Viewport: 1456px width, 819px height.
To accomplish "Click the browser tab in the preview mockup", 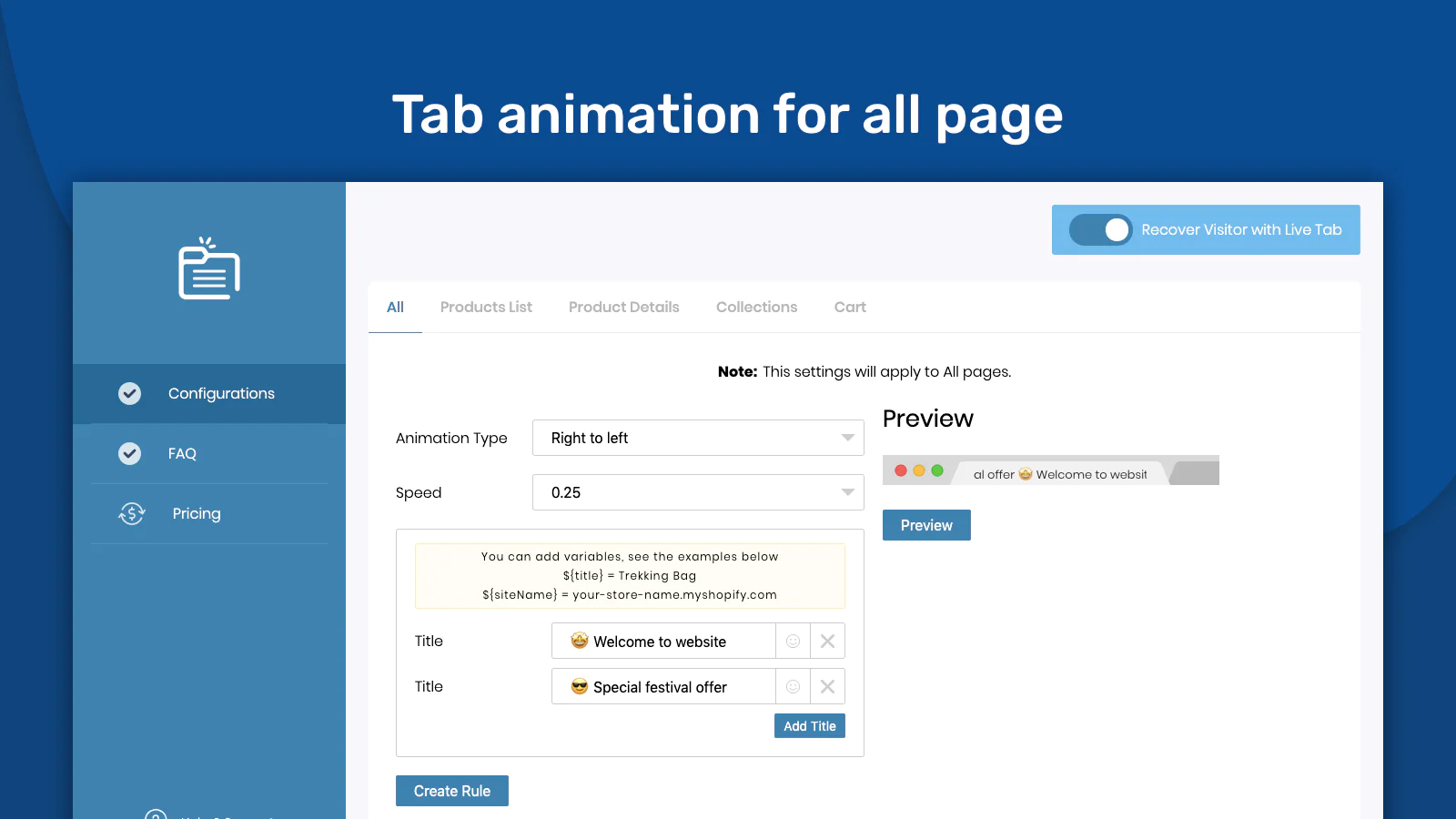I will click(1059, 473).
